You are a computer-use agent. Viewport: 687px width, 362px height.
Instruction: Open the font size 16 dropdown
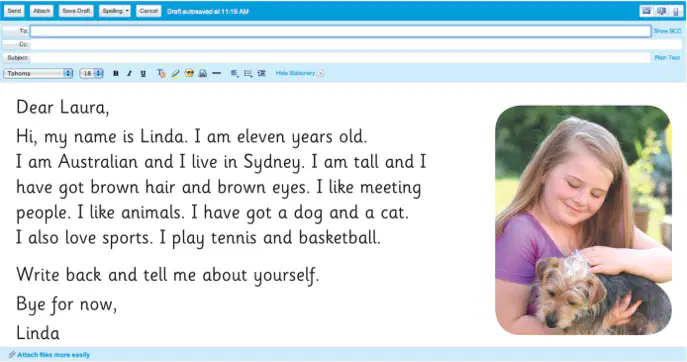[x=91, y=73]
